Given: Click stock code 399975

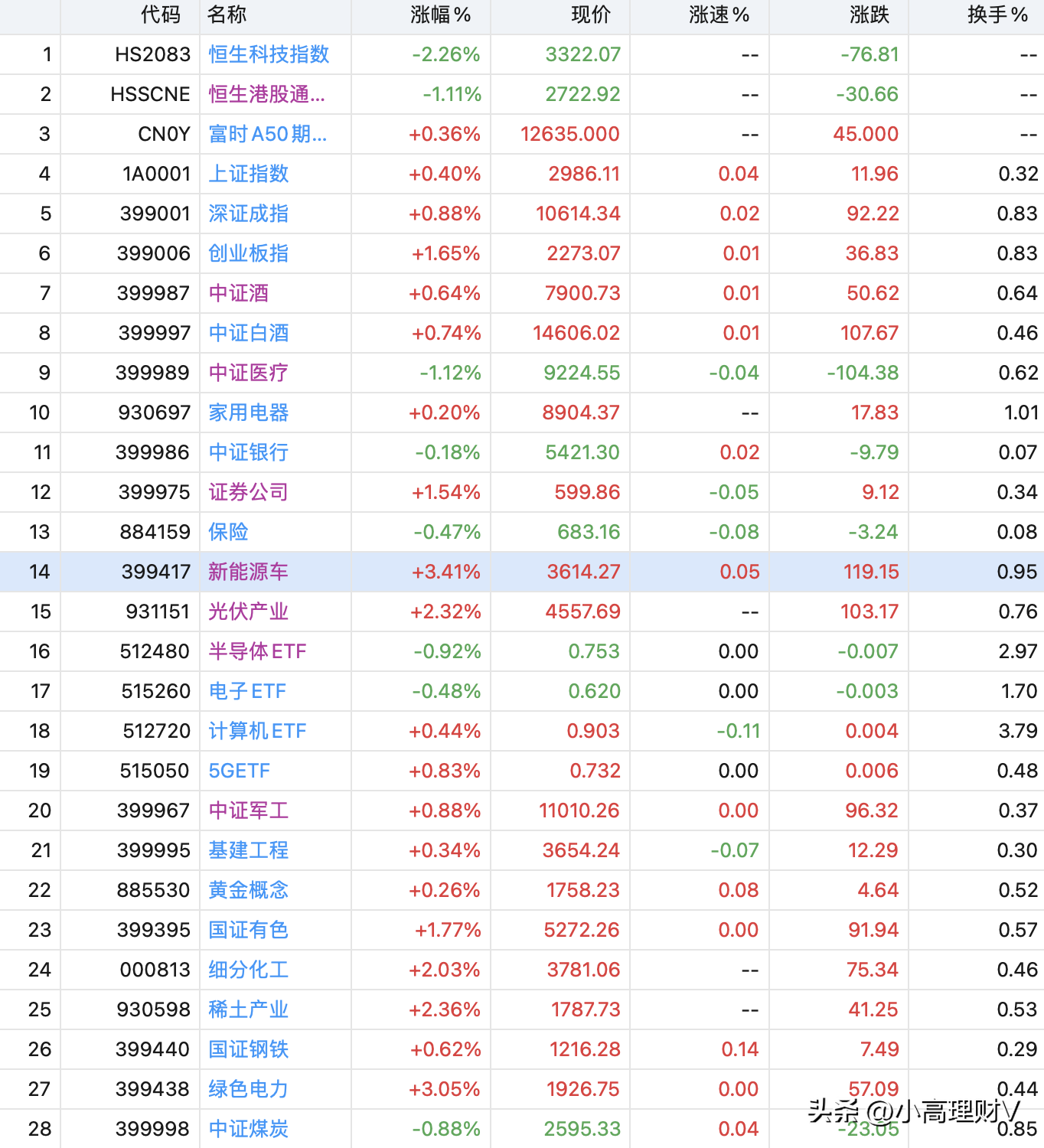Looking at the screenshot, I should point(154,492).
